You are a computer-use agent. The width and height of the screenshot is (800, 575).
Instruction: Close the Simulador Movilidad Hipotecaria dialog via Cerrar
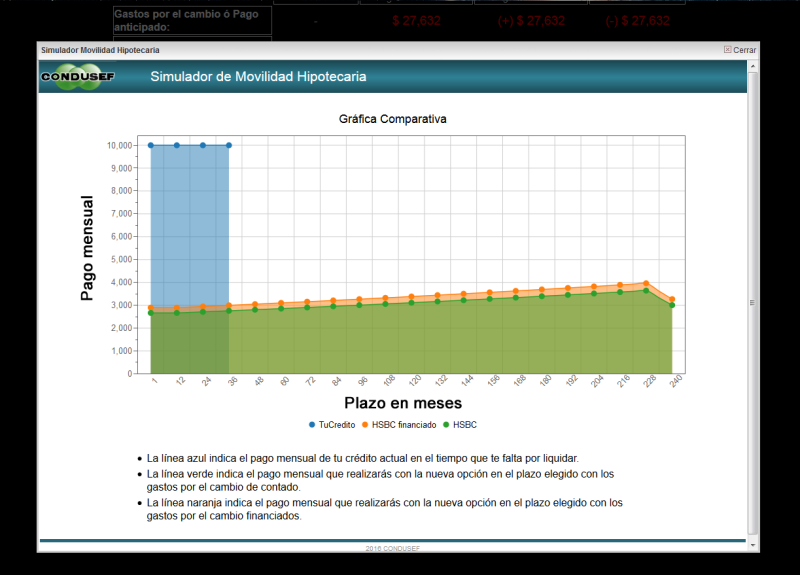coord(740,50)
